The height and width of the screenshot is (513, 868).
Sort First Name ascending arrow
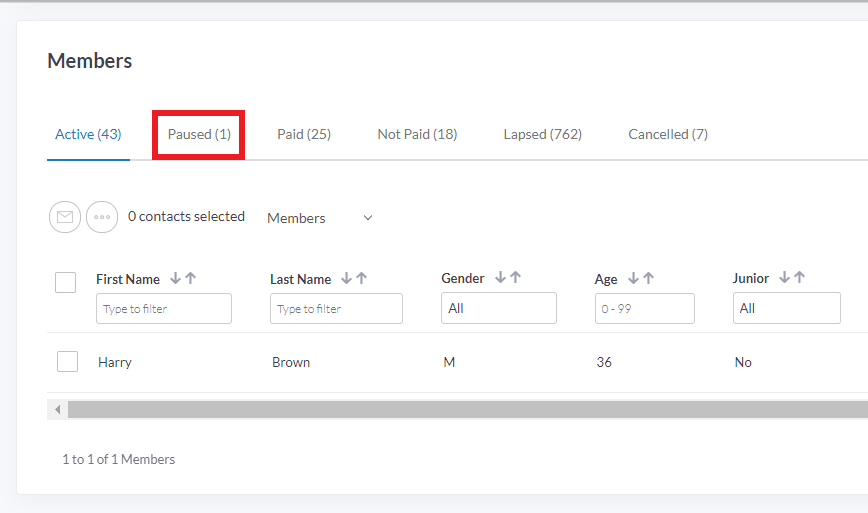(190, 279)
